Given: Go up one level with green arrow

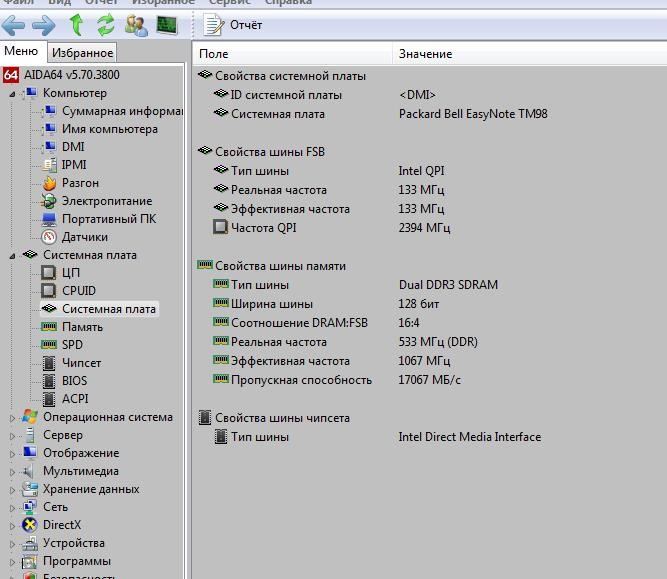Looking at the screenshot, I should click(x=76, y=24).
